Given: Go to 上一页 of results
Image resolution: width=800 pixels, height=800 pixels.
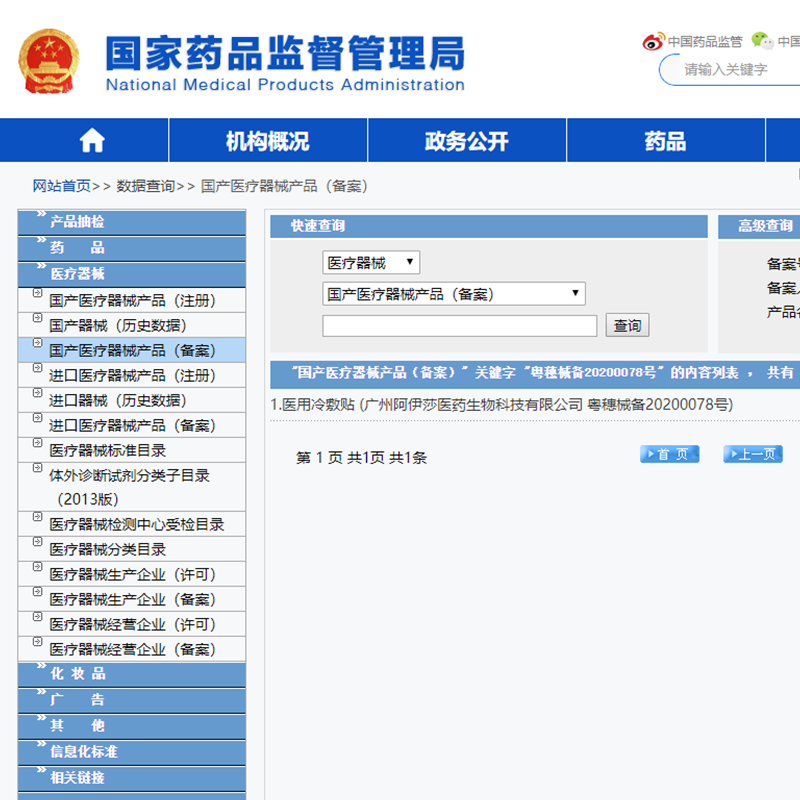Looking at the screenshot, I should coord(753,454).
